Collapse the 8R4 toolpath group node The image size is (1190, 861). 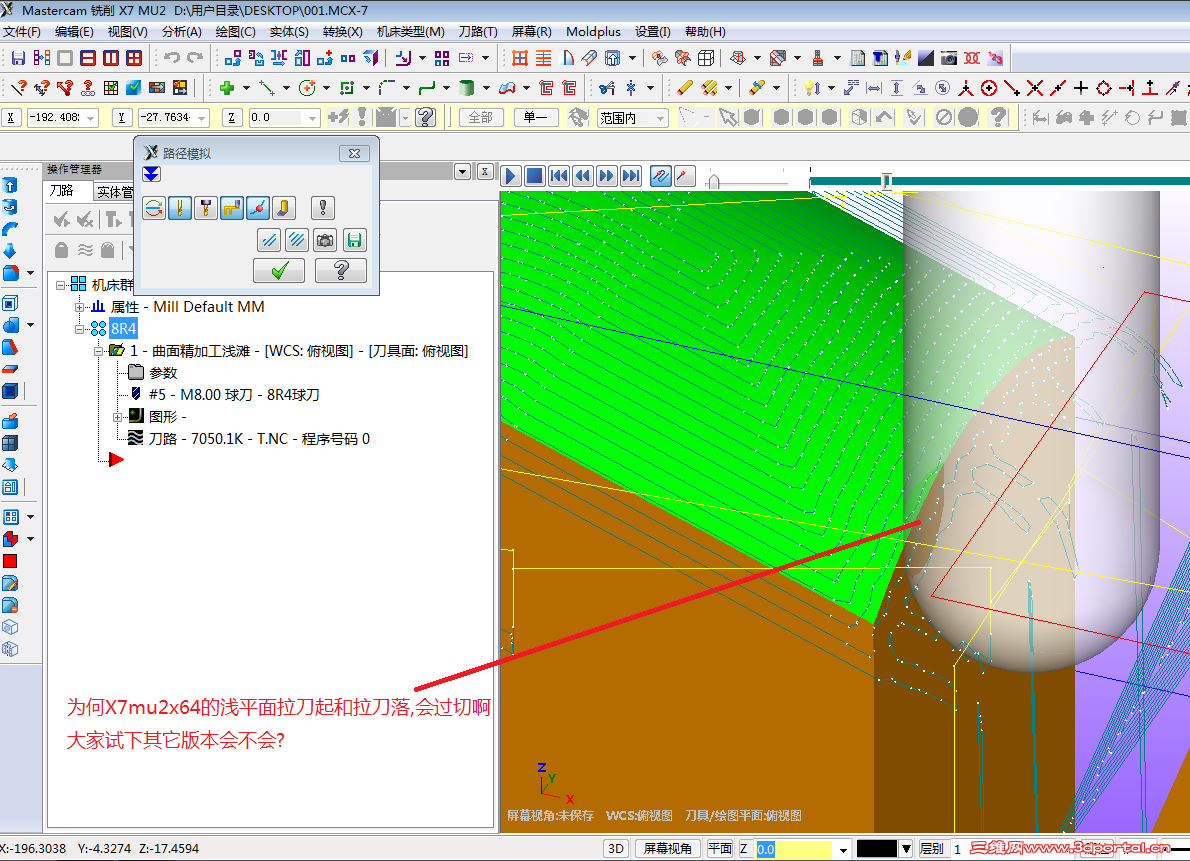pyautogui.click(x=79, y=329)
